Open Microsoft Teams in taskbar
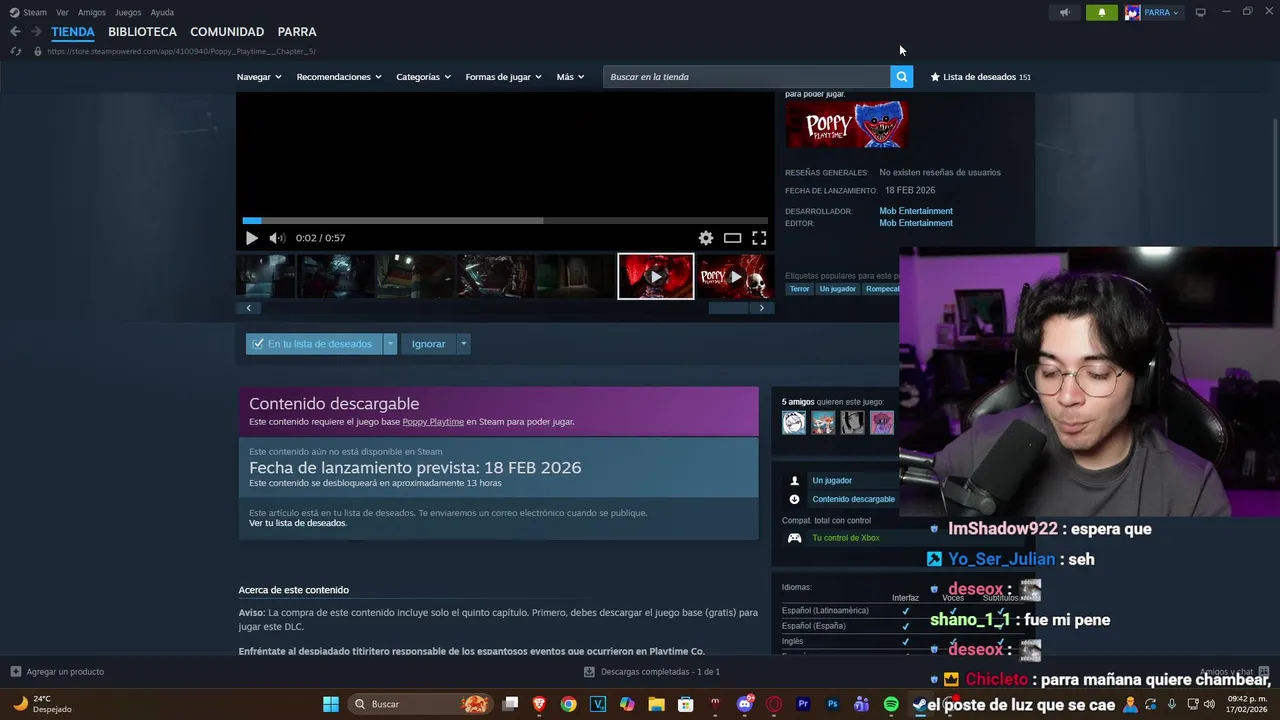The height and width of the screenshot is (720, 1280). point(861,704)
